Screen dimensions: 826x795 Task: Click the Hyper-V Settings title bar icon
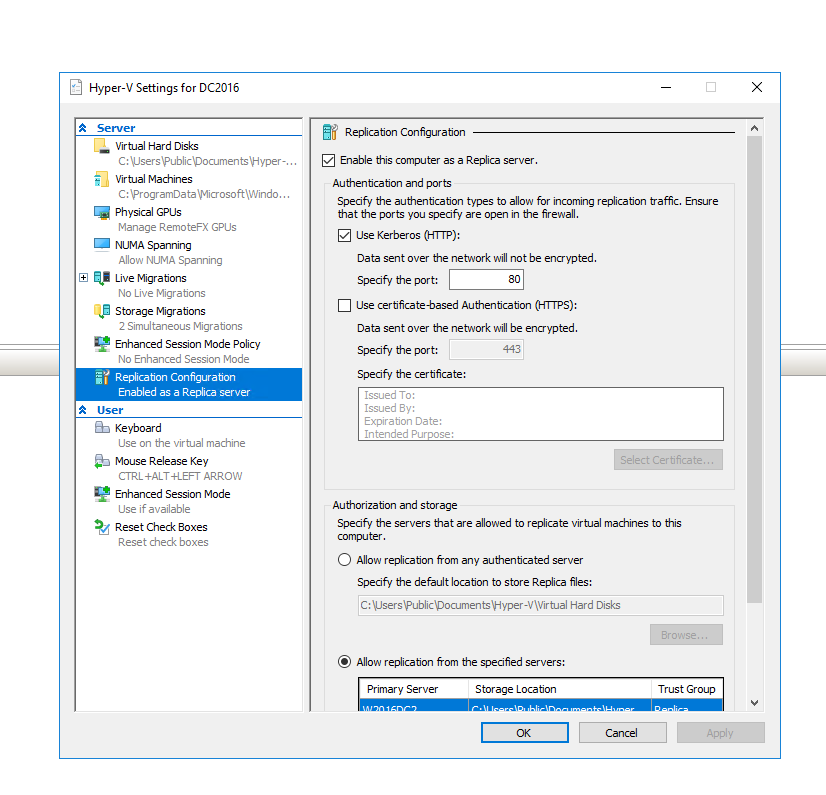click(76, 87)
